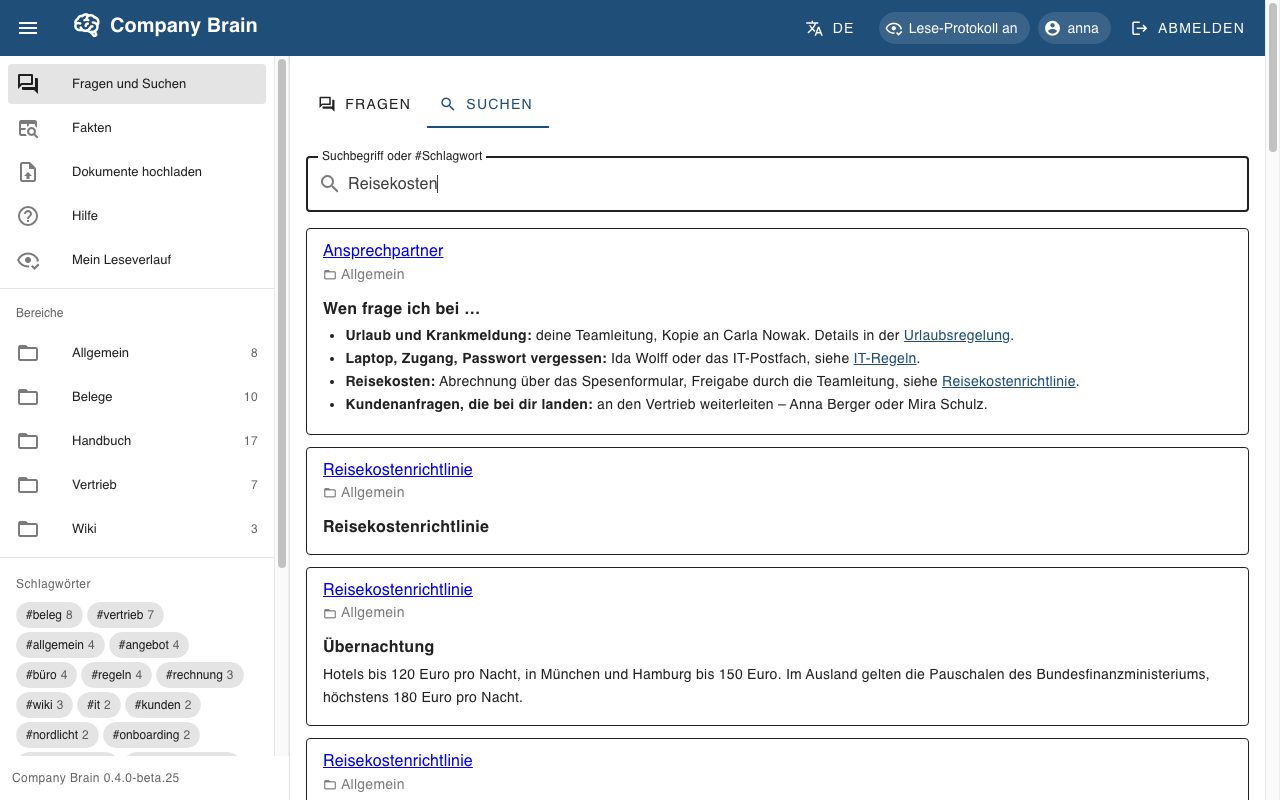Switch to the Fragen tab
1280x800 pixels.
pyautogui.click(x=364, y=104)
